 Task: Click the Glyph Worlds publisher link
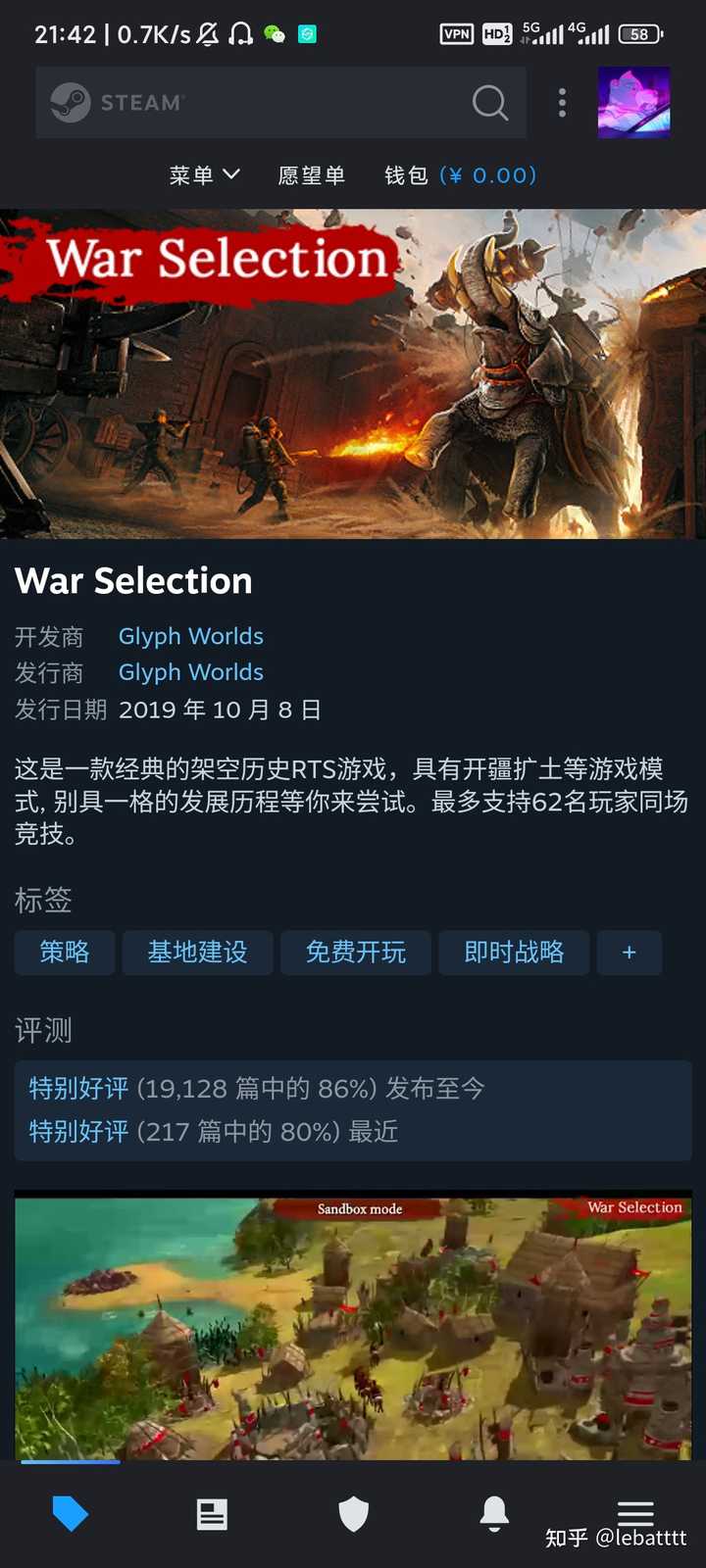tap(191, 672)
